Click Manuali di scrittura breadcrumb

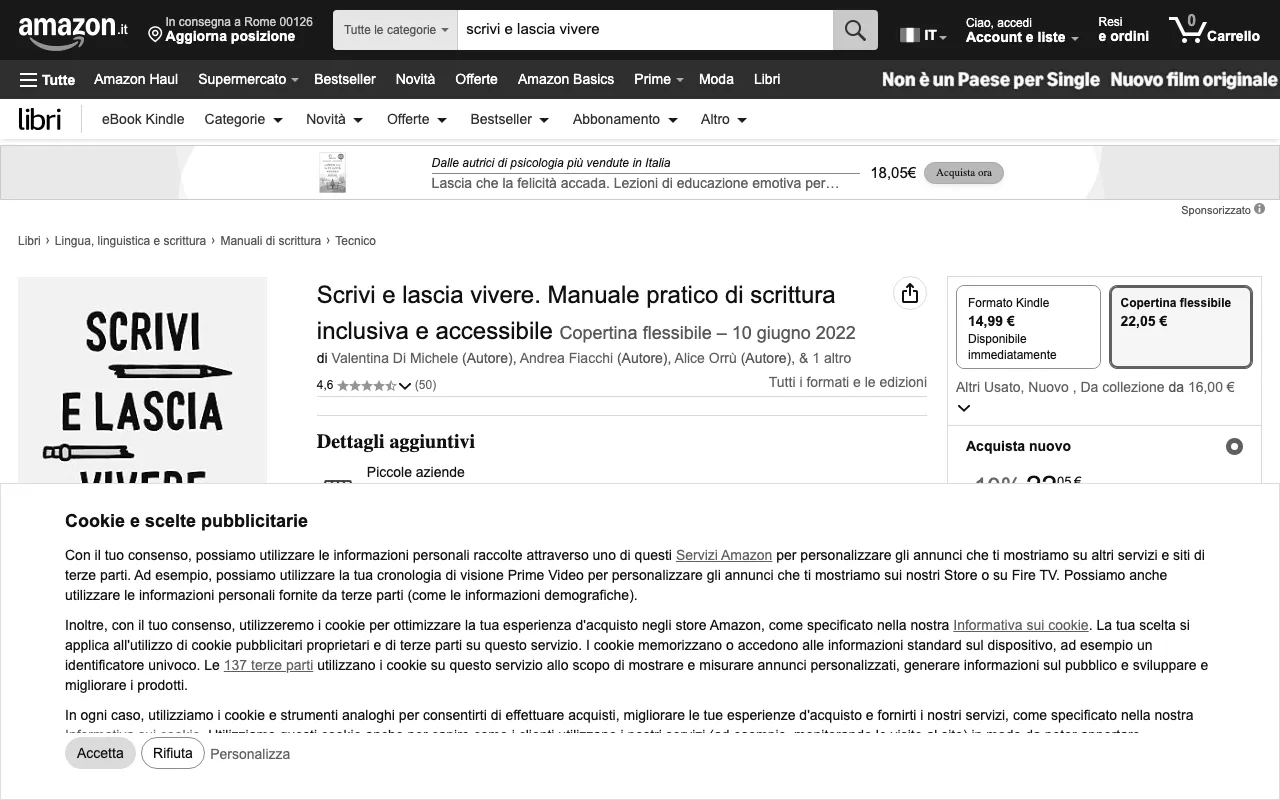(271, 241)
